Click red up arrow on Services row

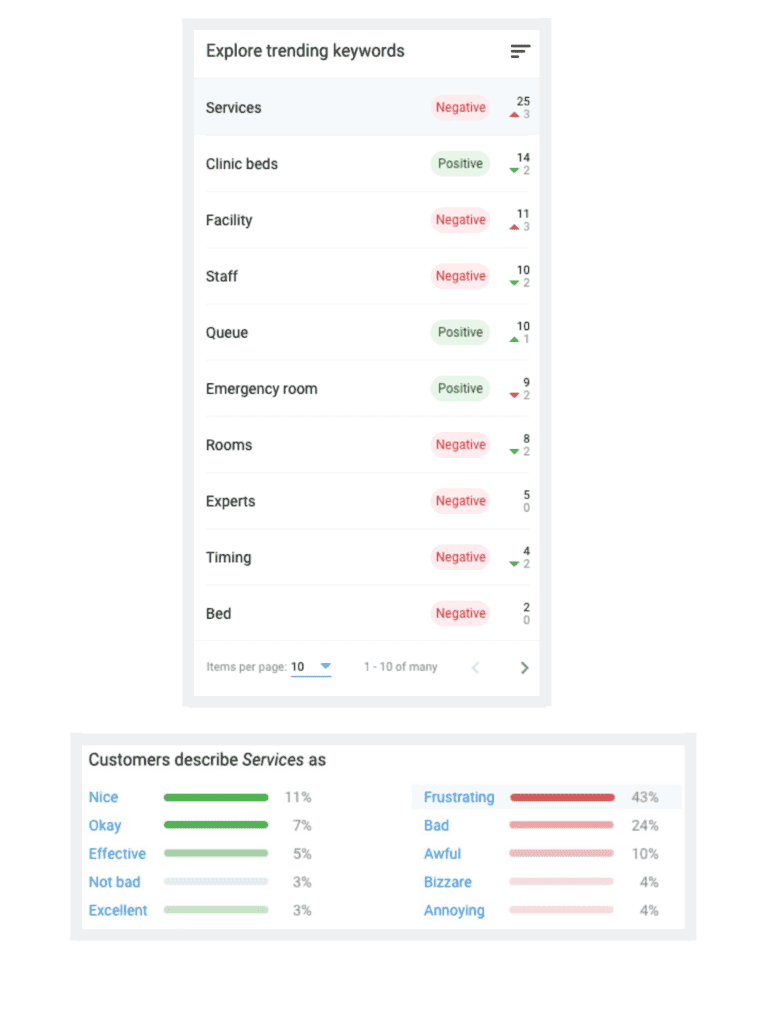pos(514,115)
